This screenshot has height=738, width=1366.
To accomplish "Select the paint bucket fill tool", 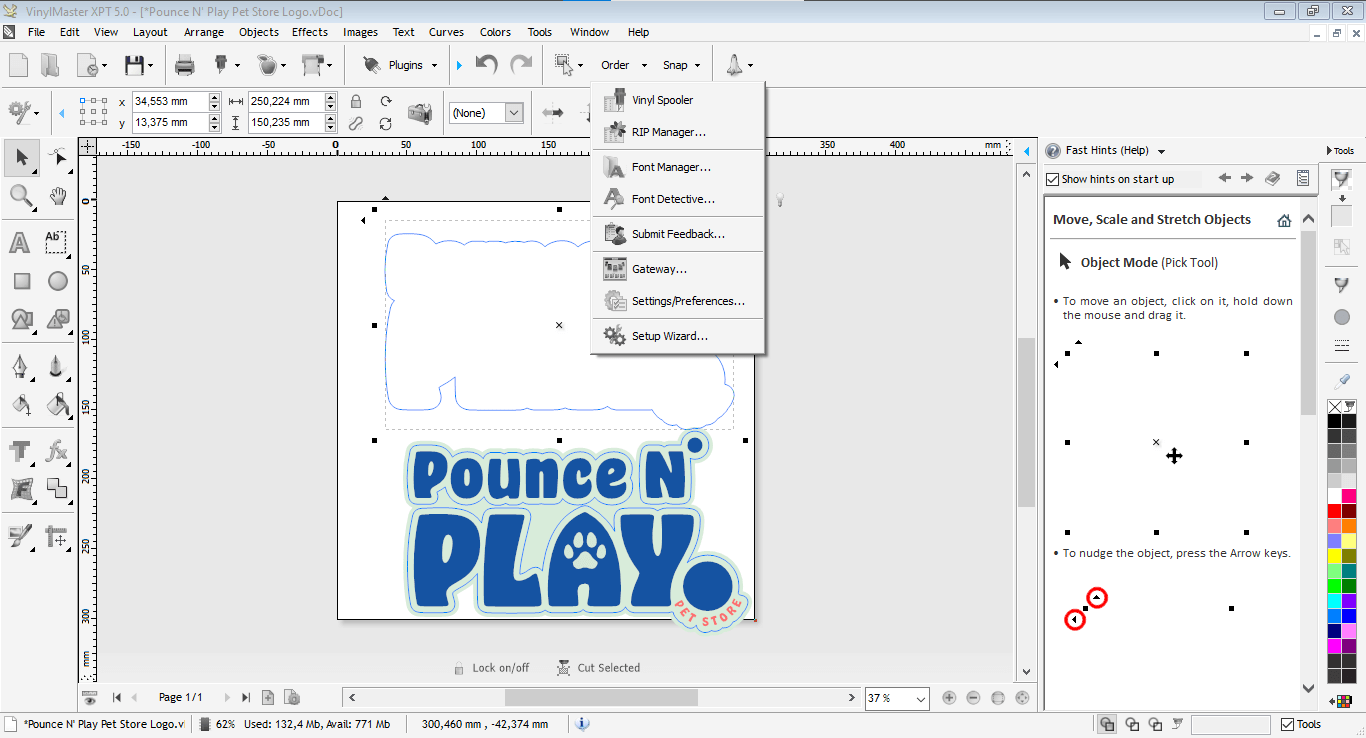I will tap(58, 404).
